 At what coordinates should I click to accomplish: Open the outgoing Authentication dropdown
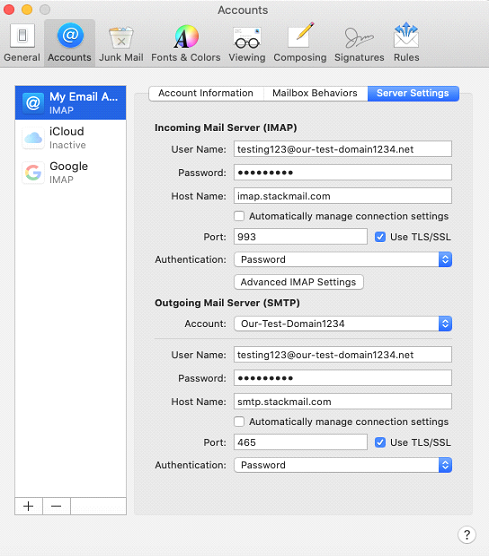pos(343,465)
